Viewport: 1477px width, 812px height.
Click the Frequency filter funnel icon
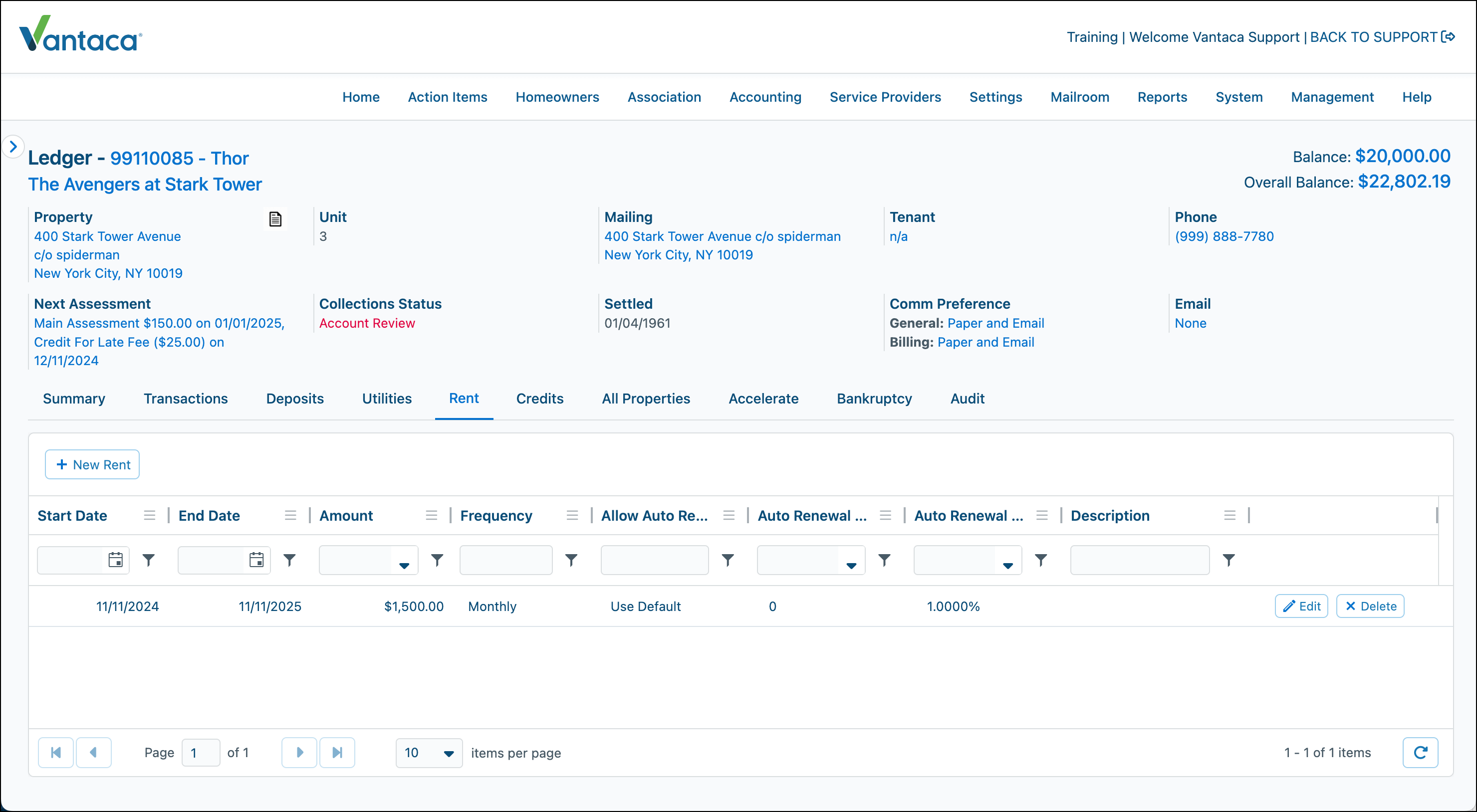pyautogui.click(x=571, y=560)
